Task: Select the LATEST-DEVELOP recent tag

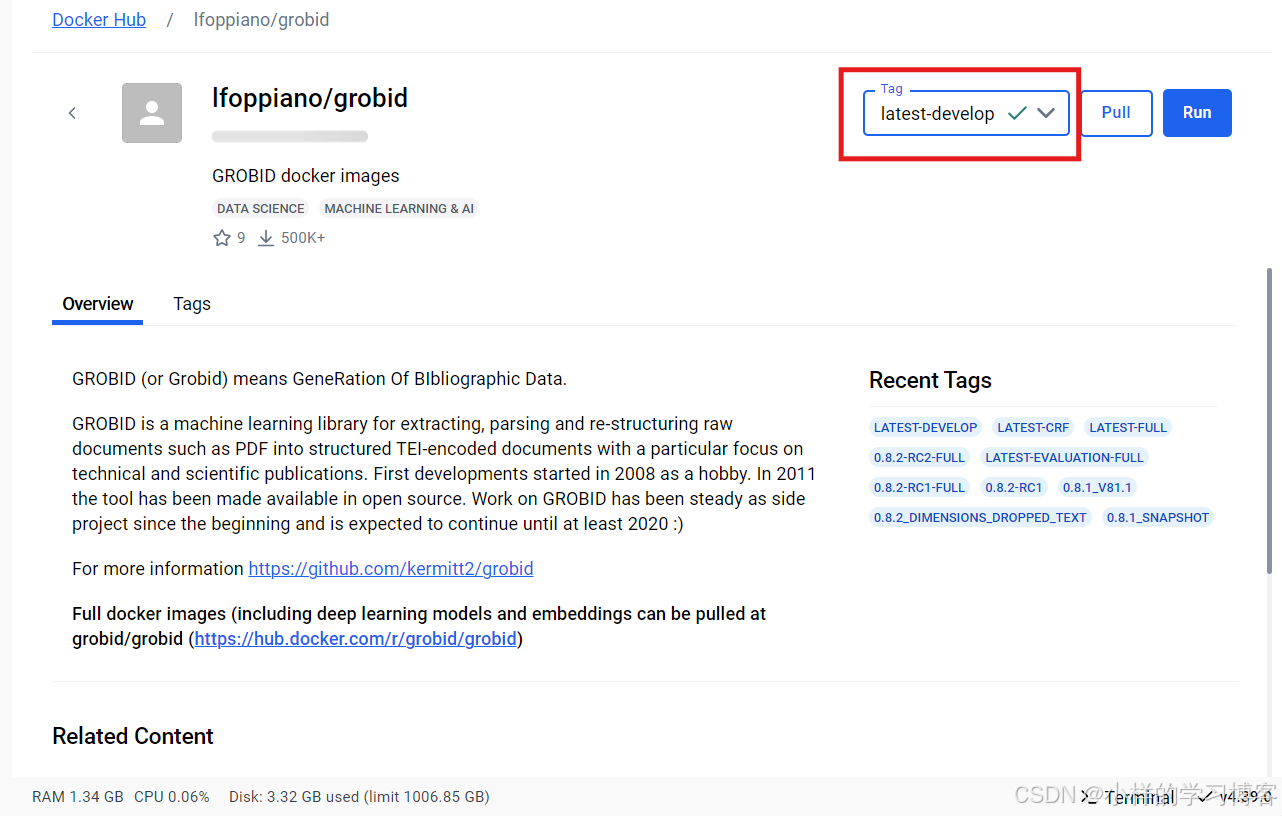Action: (x=925, y=427)
